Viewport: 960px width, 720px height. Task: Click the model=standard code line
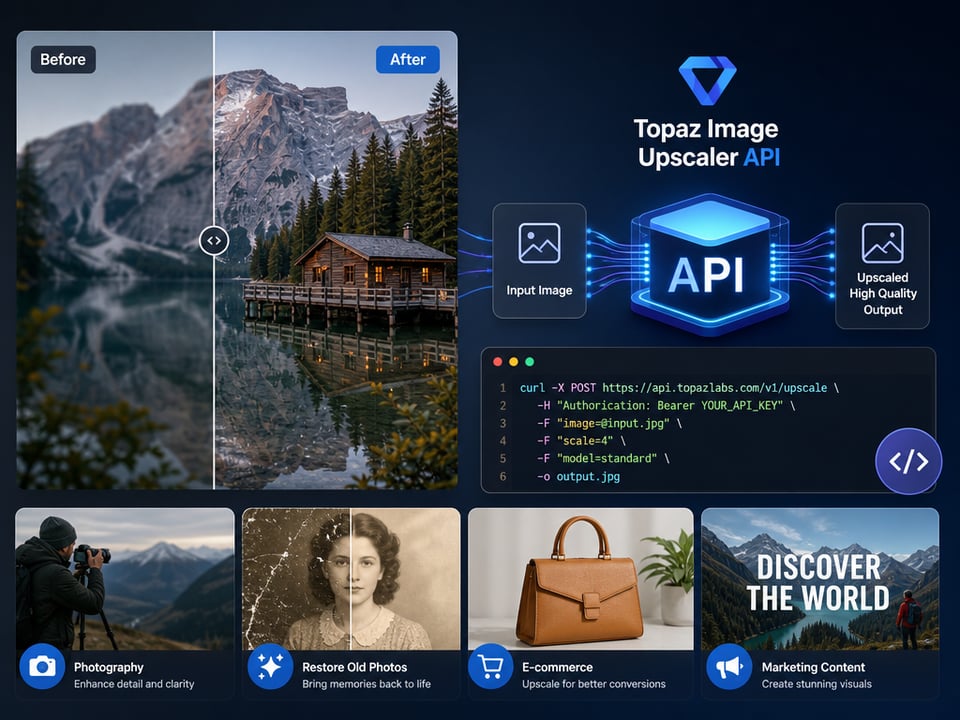(x=603, y=459)
